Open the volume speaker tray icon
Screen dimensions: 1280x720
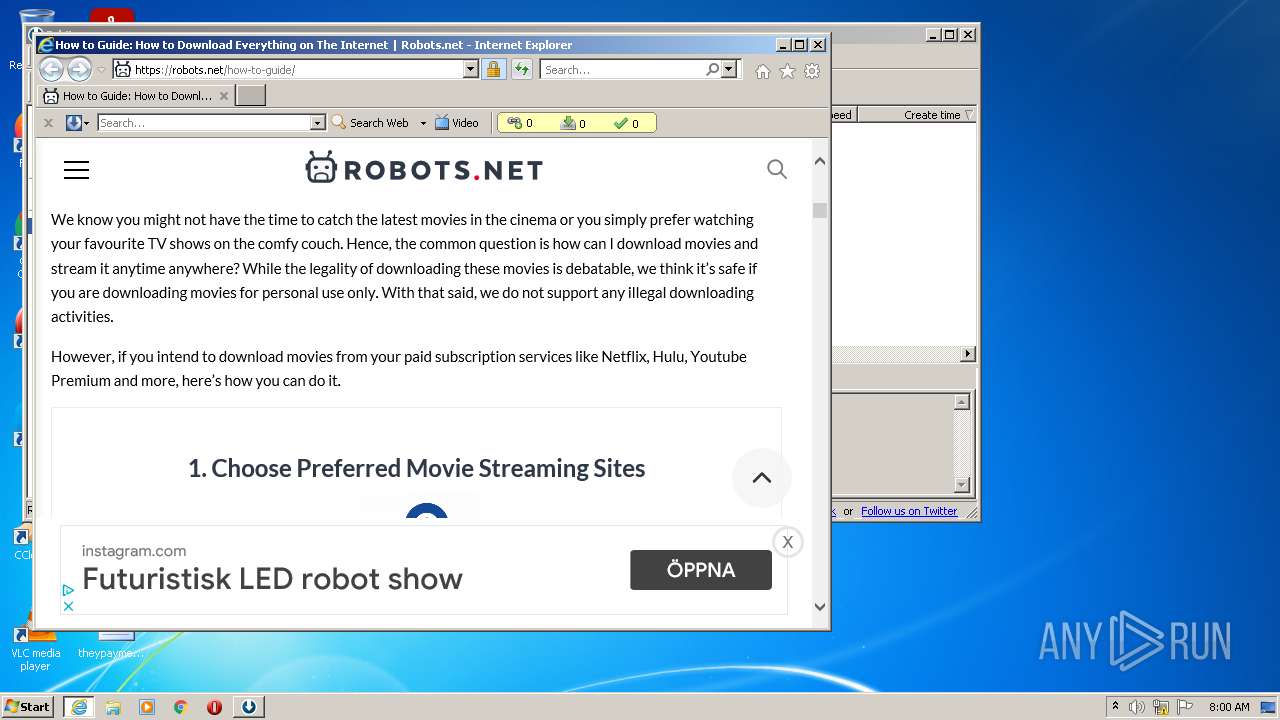pos(1137,707)
